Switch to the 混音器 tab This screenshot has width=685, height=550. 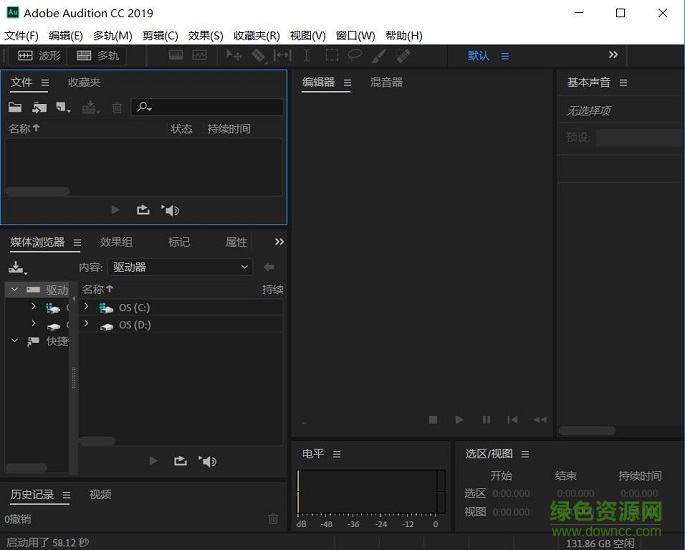point(386,83)
